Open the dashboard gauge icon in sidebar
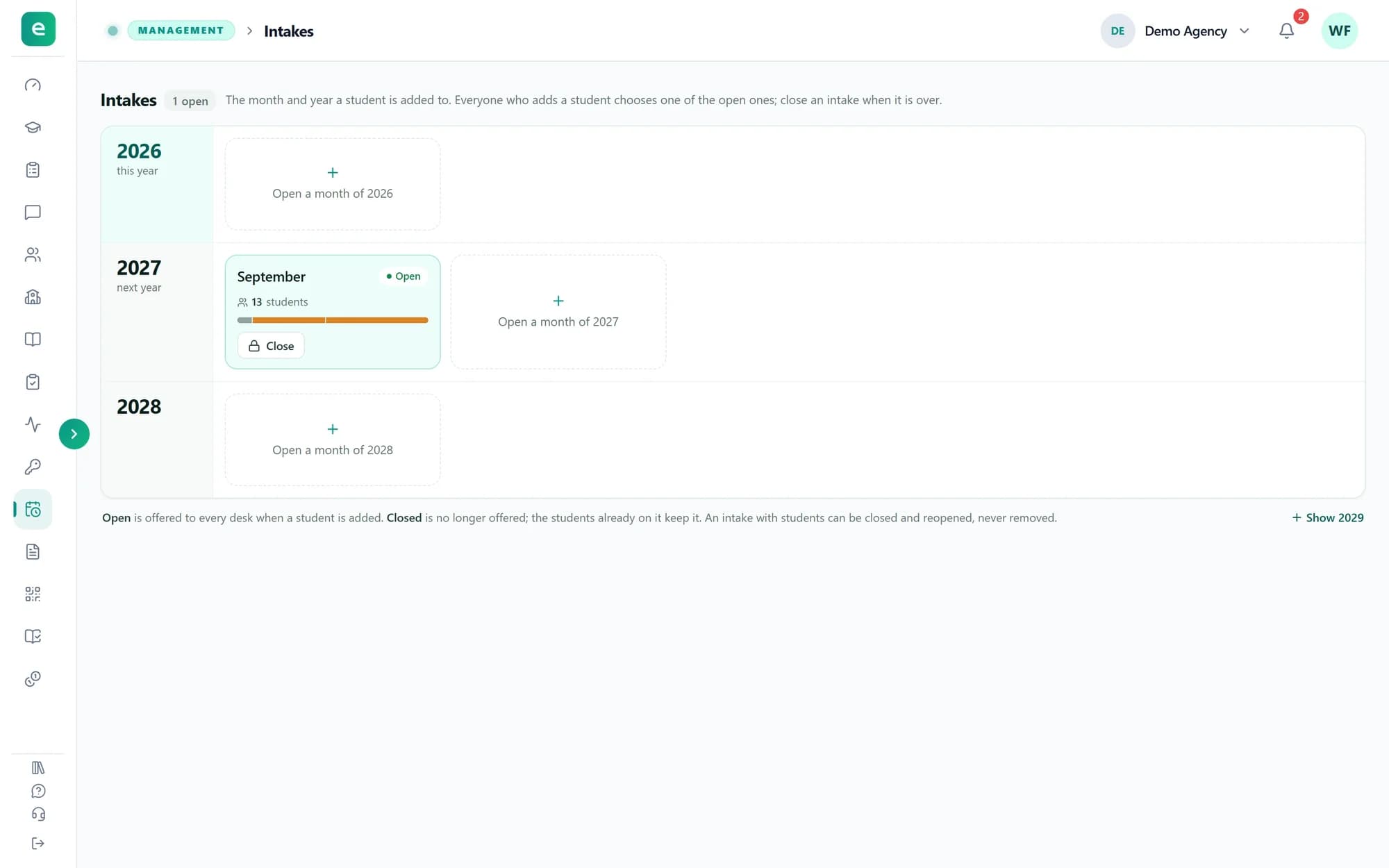Image resolution: width=1389 pixels, height=868 pixels. [33, 85]
